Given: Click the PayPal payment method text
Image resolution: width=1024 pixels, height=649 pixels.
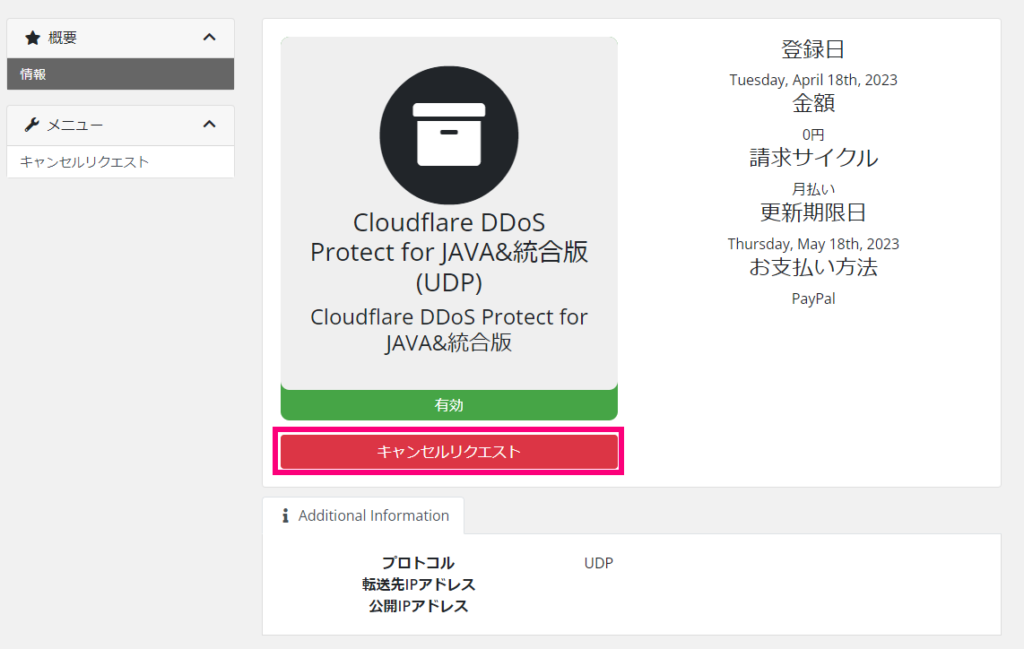Looking at the screenshot, I should [813, 298].
